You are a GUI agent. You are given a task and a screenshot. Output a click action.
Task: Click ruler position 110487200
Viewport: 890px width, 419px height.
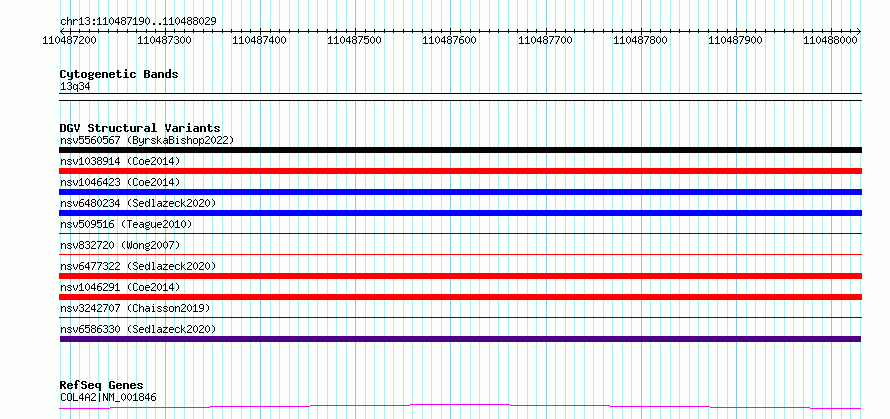coord(69,40)
